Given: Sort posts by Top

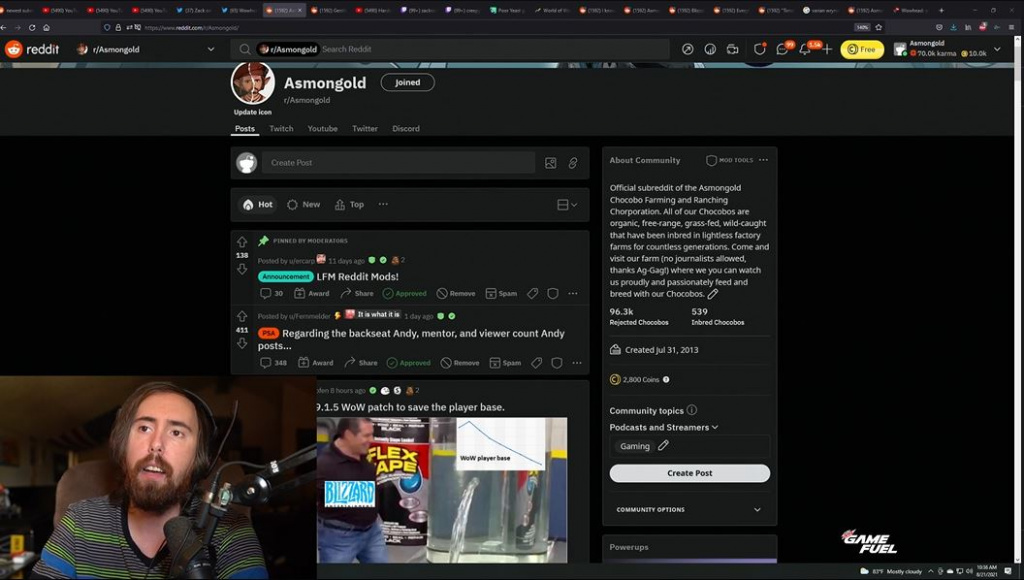Looking at the screenshot, I should 349,204.
